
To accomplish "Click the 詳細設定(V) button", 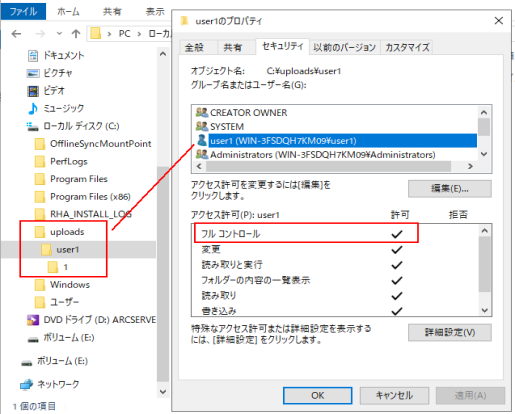I will click(x=449, y=332).
